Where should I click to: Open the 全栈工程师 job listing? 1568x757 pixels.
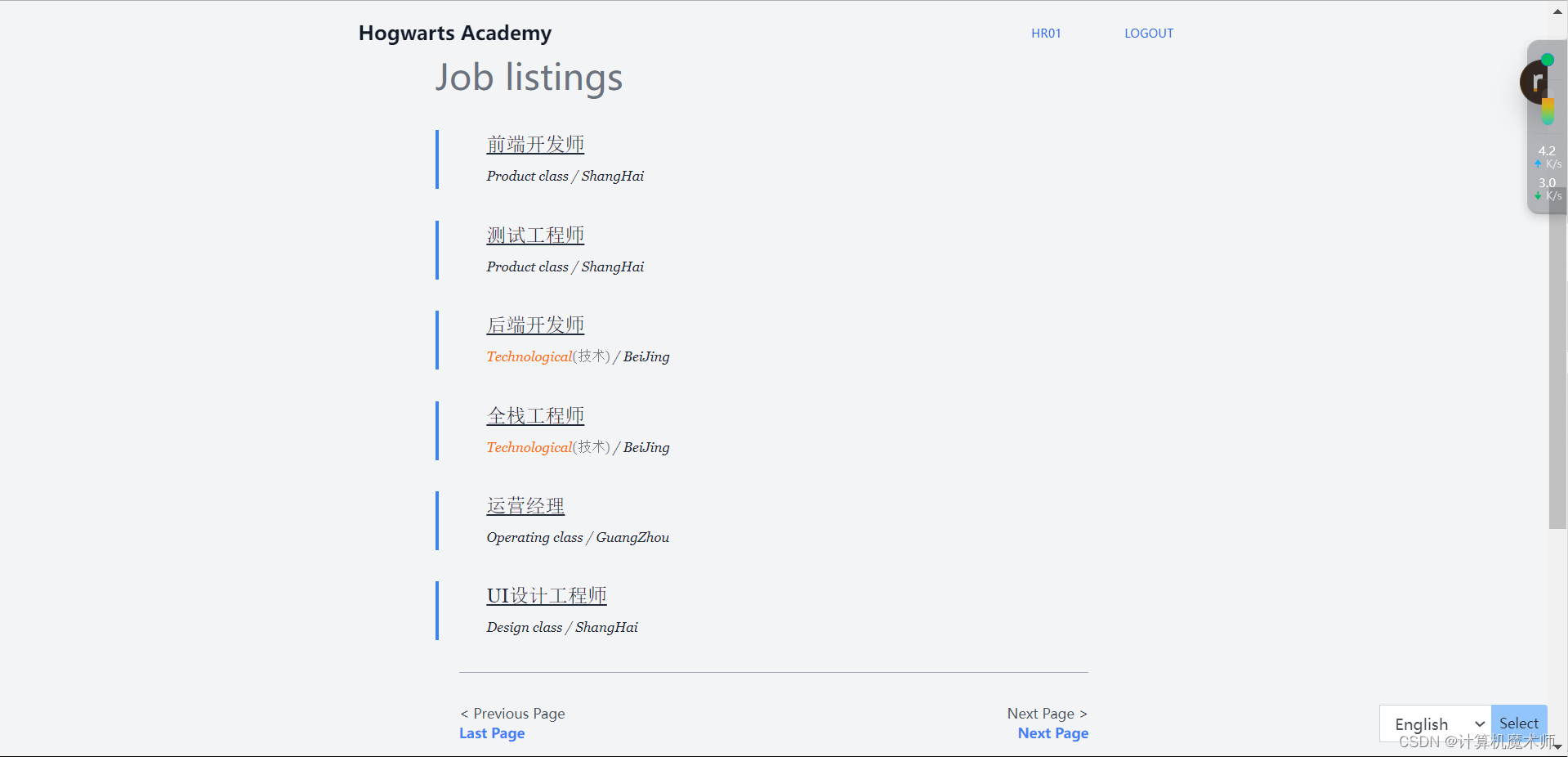tap(535, 416)
